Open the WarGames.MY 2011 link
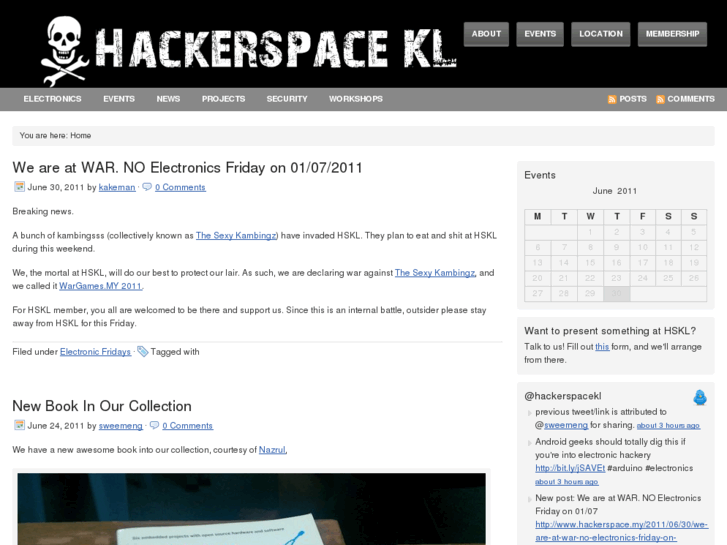The height and width of the screenshot is (545, 727). point(101,286)
